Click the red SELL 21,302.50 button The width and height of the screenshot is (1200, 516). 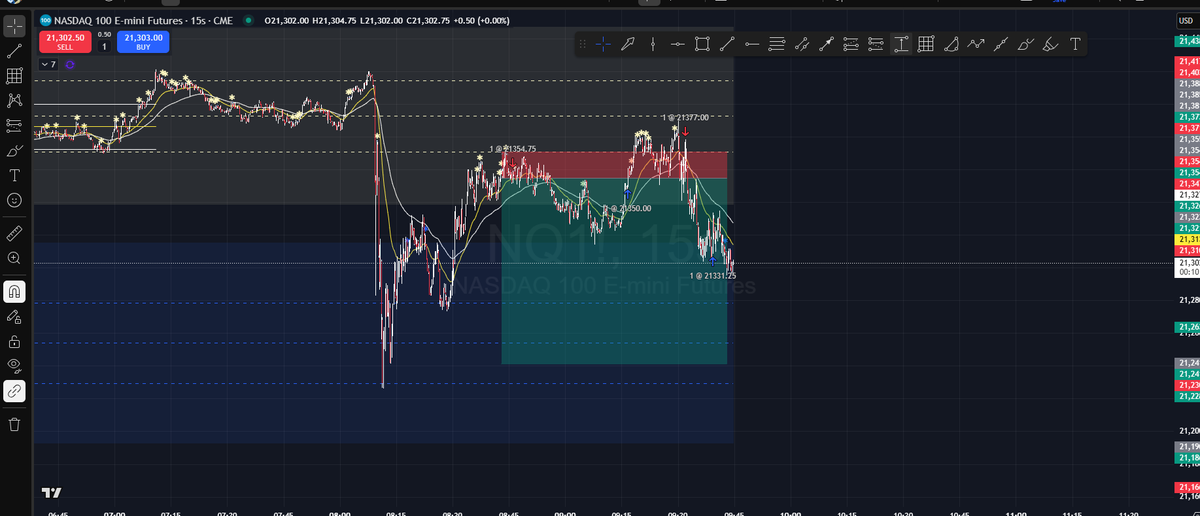(64, 41)
